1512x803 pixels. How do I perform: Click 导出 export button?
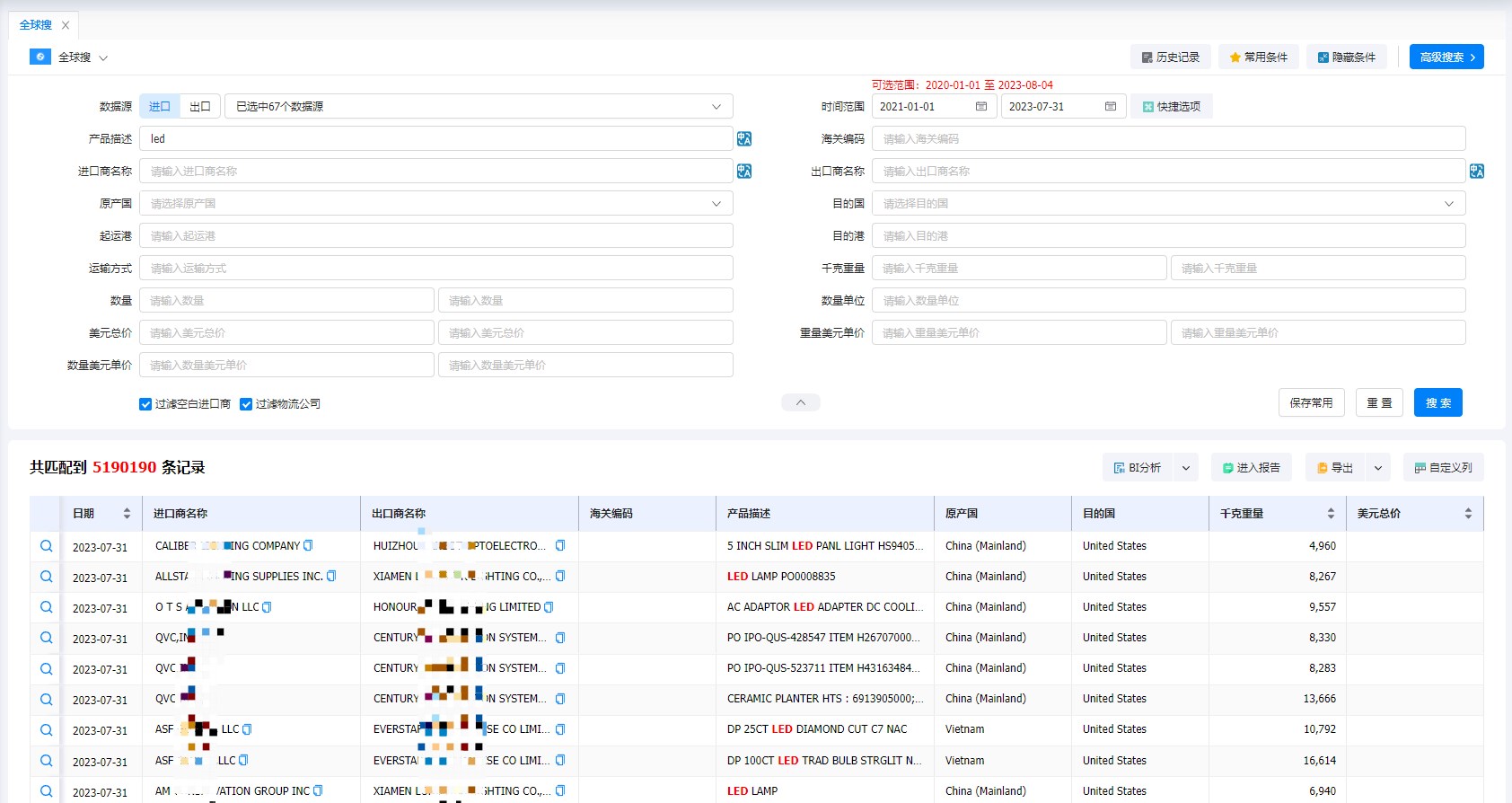point(1335,468)
